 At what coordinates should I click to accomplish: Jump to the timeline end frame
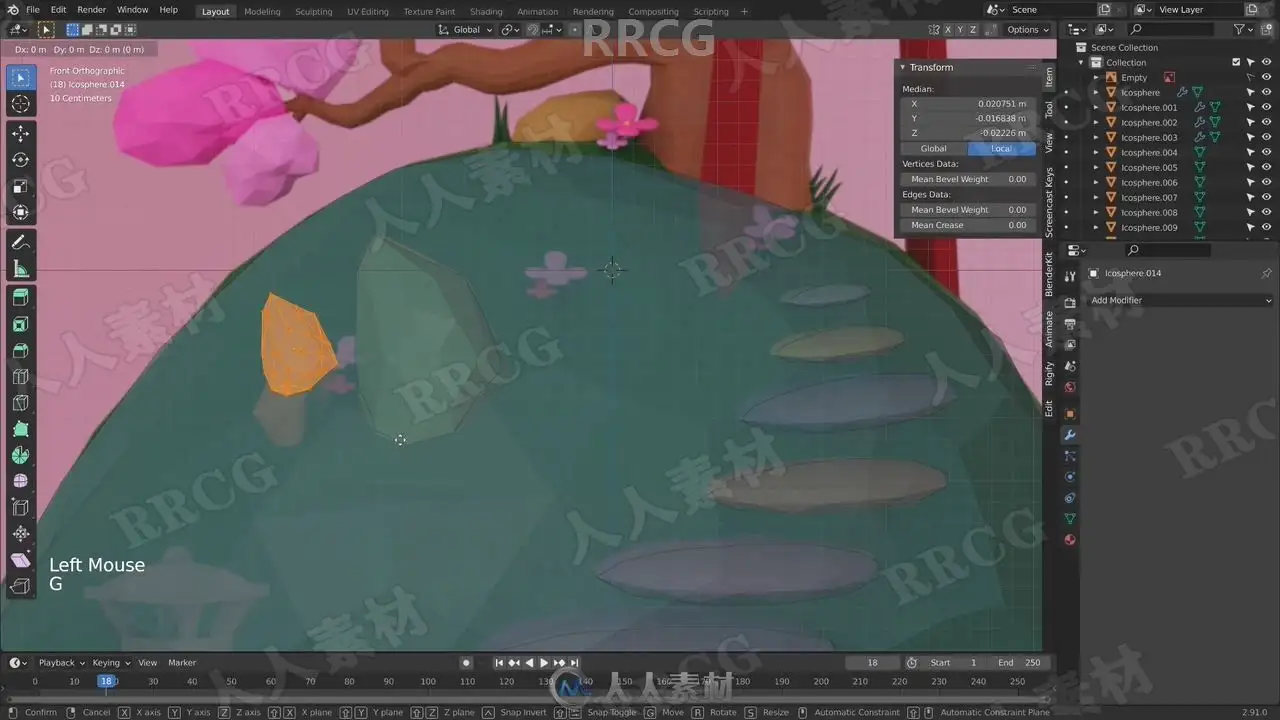coord(574,663)
